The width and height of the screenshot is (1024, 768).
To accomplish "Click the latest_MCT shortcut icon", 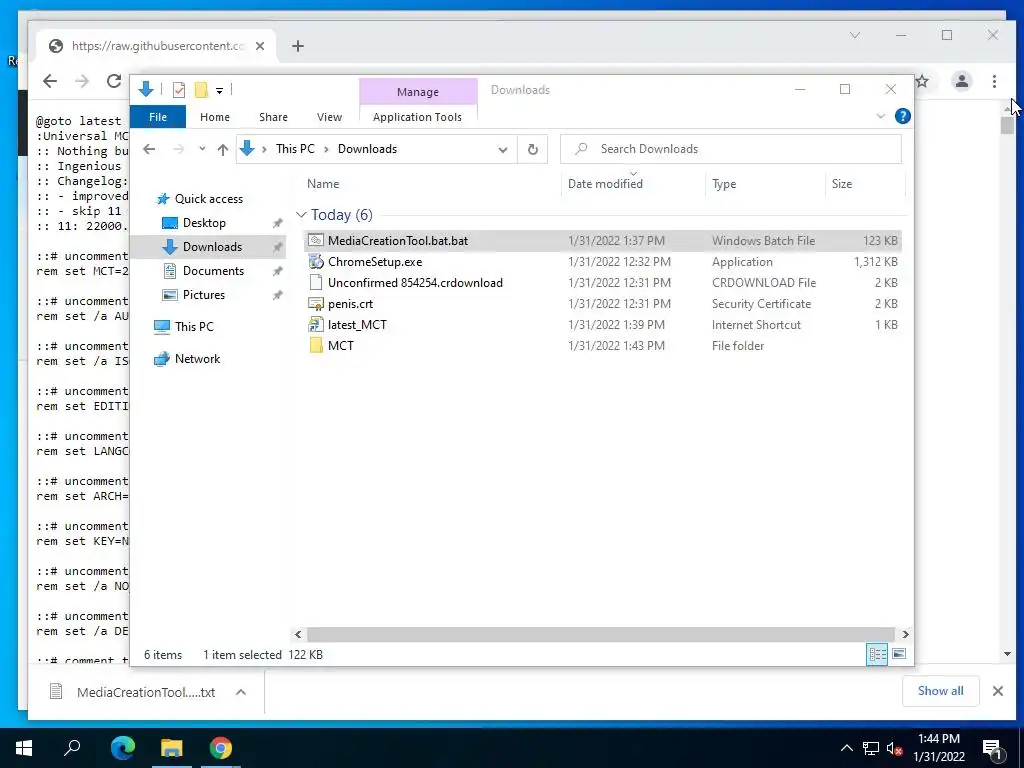I will [x=316, y=325].
